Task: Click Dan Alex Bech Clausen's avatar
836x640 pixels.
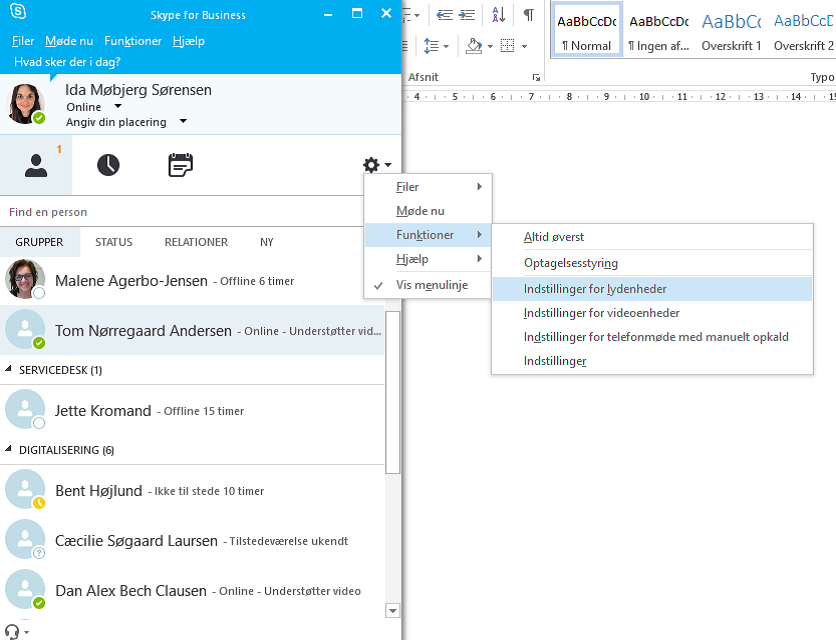Action: tap(25, 589)
